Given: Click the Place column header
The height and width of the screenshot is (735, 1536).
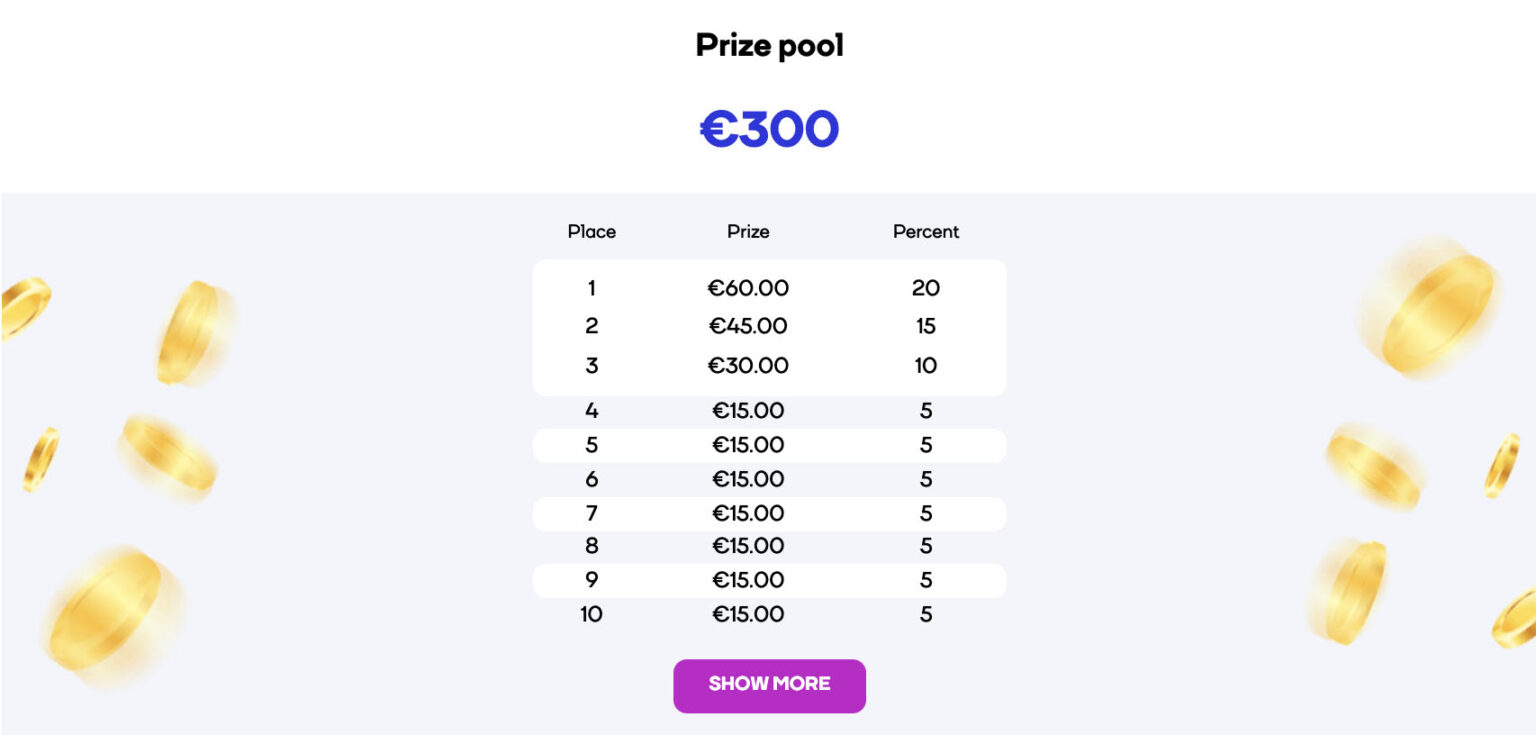Looking at the screenshot, I should pyautogui.click(x=592, y=231).
